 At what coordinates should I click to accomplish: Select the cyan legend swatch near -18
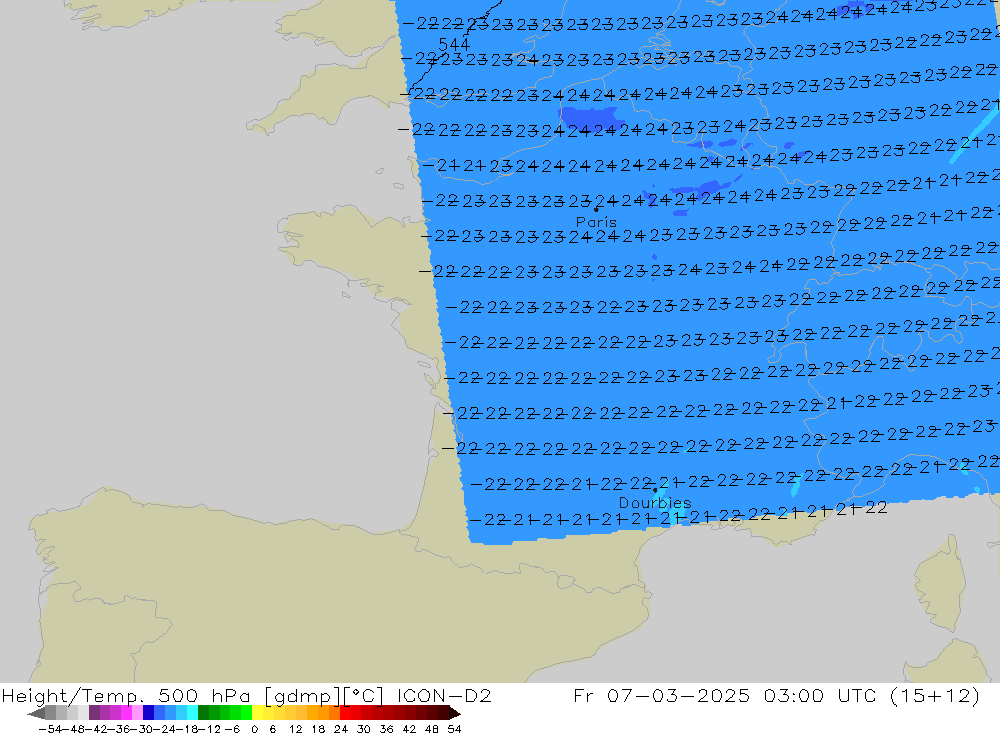(192, 713)
